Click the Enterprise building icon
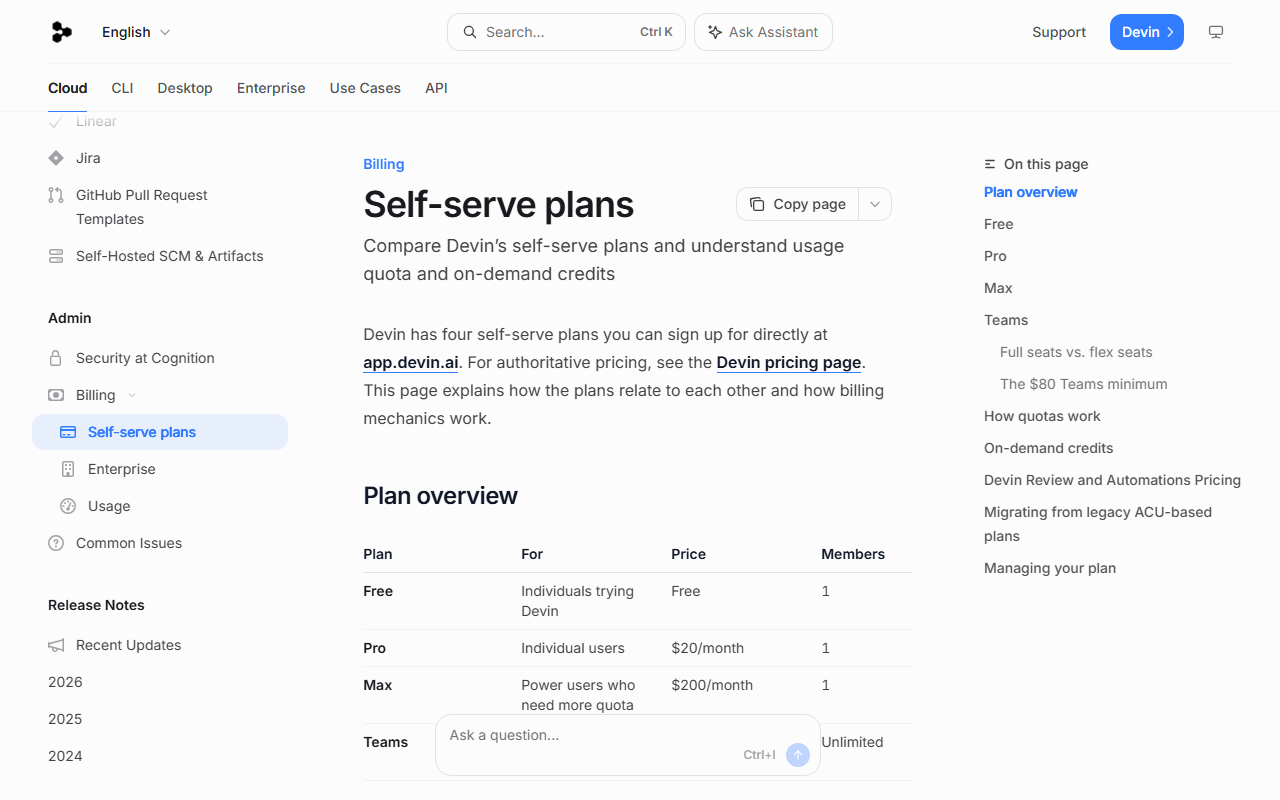Image resolution: width=1280 pixels, height=800 pixels. click(x=68, y=469)
